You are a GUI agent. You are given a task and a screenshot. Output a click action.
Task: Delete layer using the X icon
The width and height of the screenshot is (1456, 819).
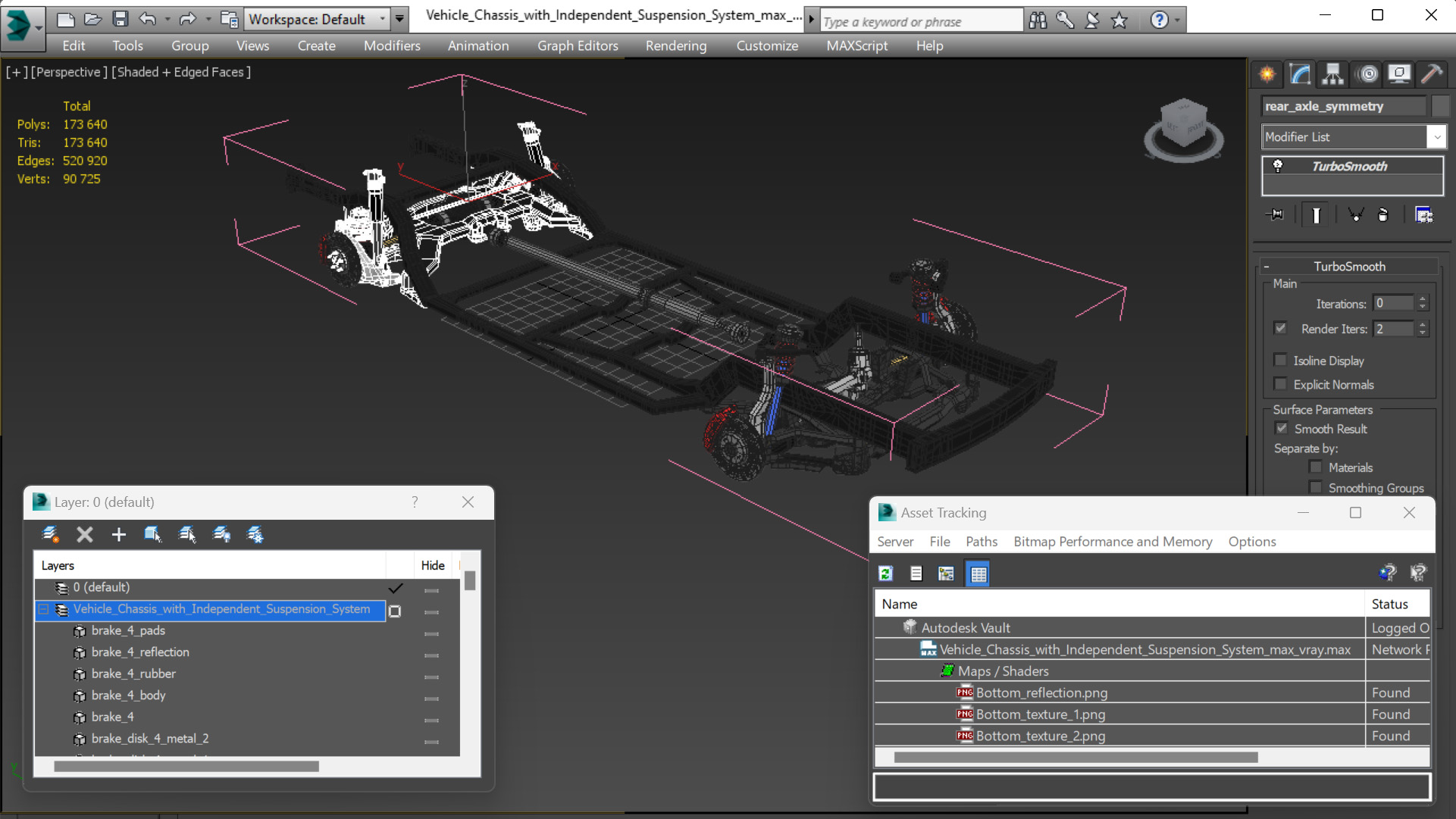tap(84, 534)
